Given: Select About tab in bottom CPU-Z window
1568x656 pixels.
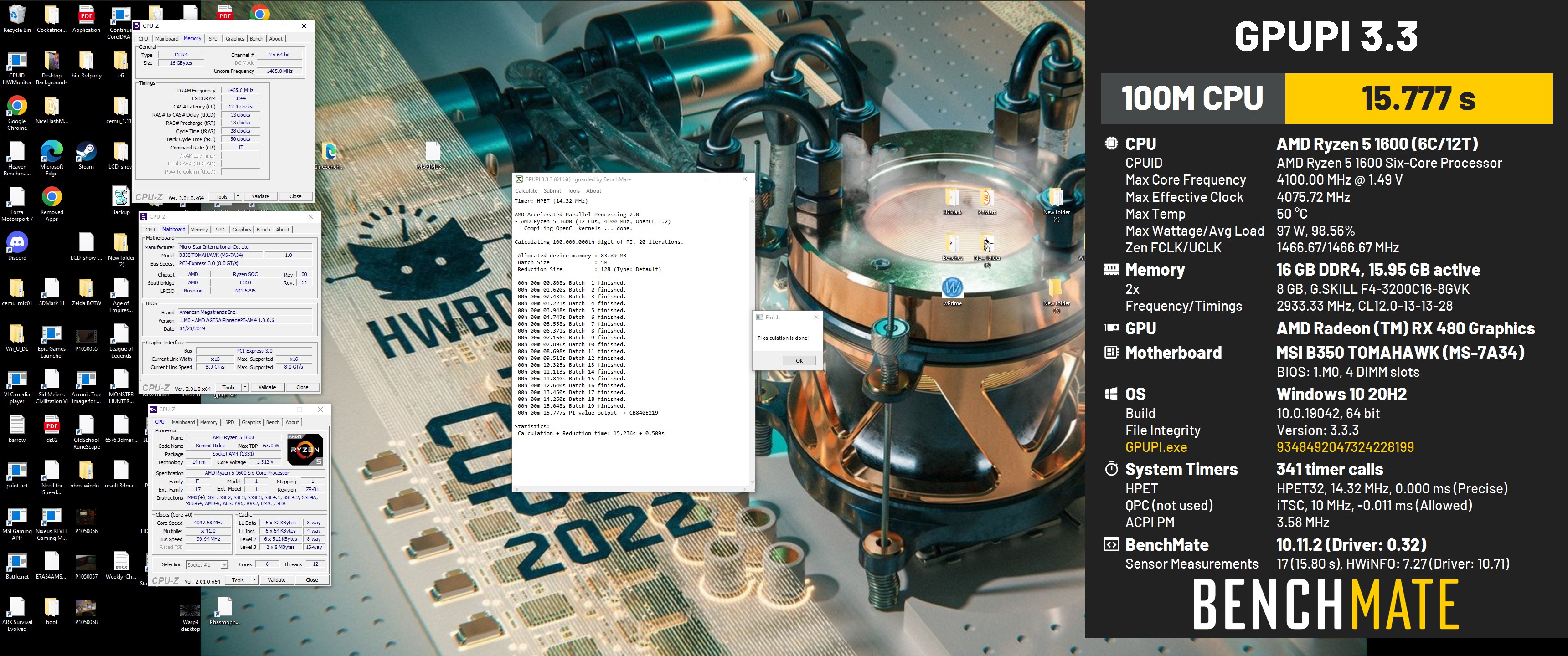Looking at the screenshot, I should (x=292, y=422).
